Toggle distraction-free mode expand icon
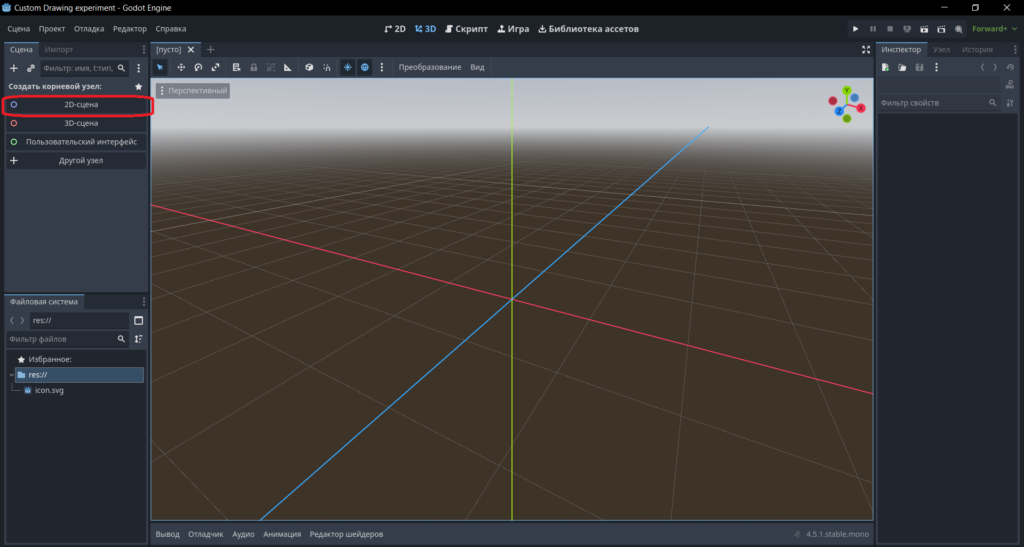Viewport: 1024px width, 547px height. 866,50
